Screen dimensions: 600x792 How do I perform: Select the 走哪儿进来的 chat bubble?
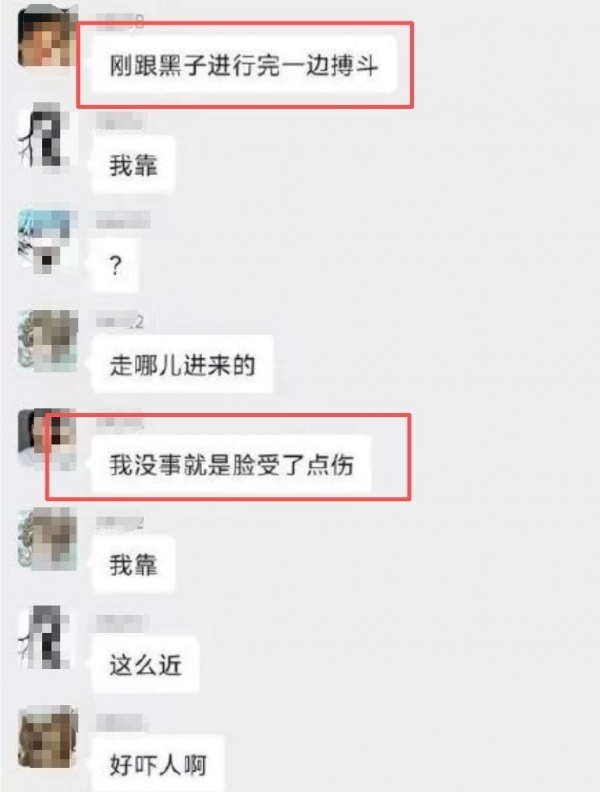(x=182, y=364)
